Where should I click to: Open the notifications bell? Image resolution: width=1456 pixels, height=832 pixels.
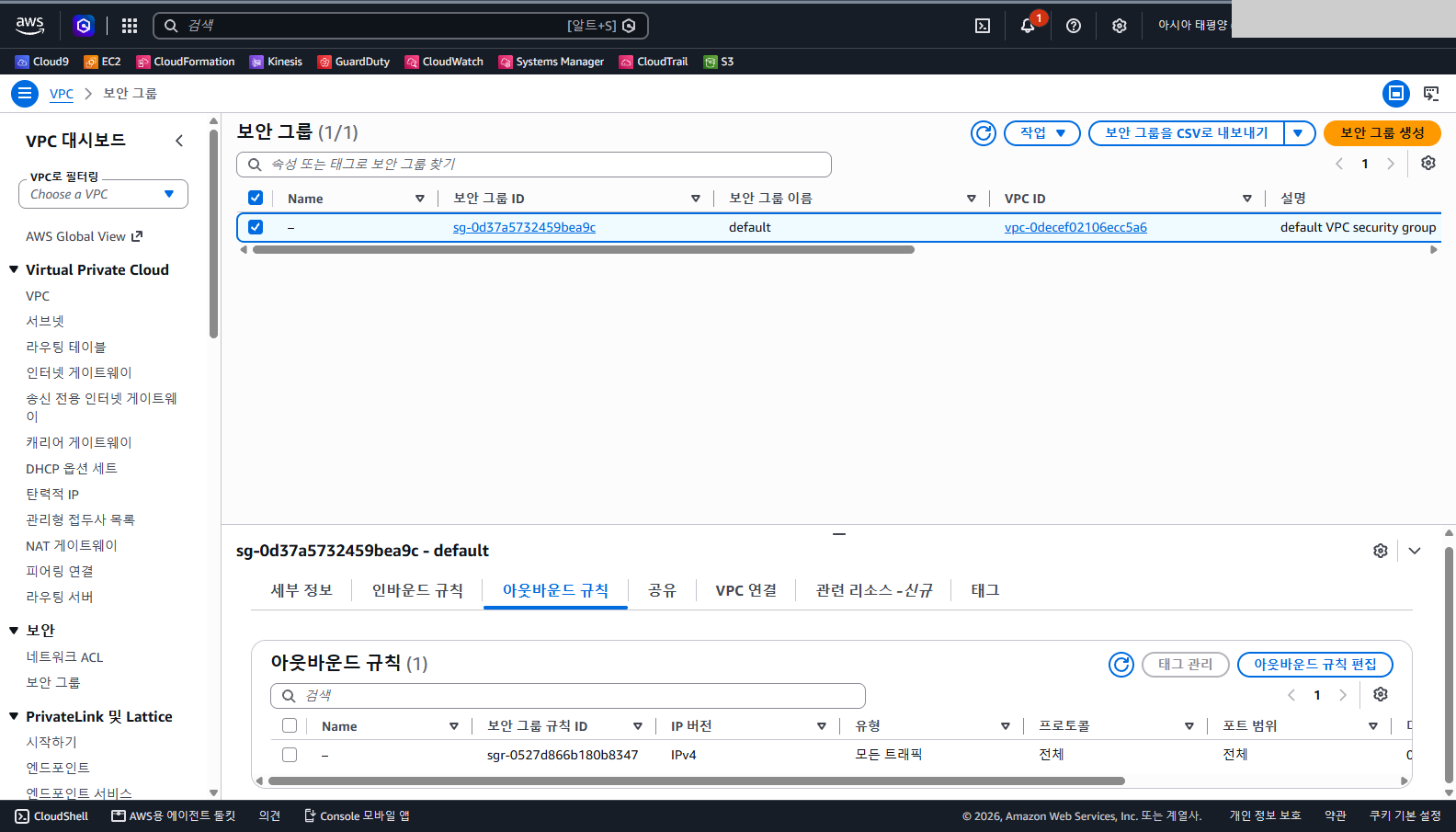(x=1028, y=26)
